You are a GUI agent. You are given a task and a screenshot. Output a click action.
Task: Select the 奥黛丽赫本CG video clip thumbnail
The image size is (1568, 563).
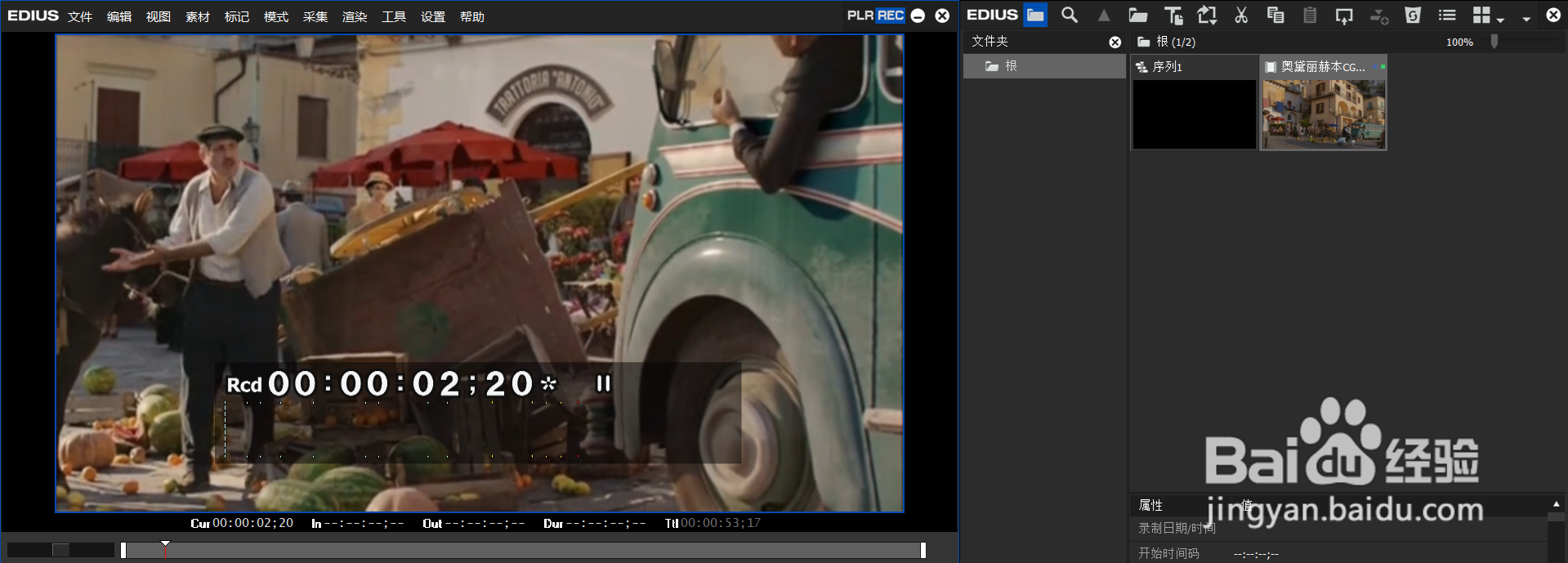[1323, 102]
